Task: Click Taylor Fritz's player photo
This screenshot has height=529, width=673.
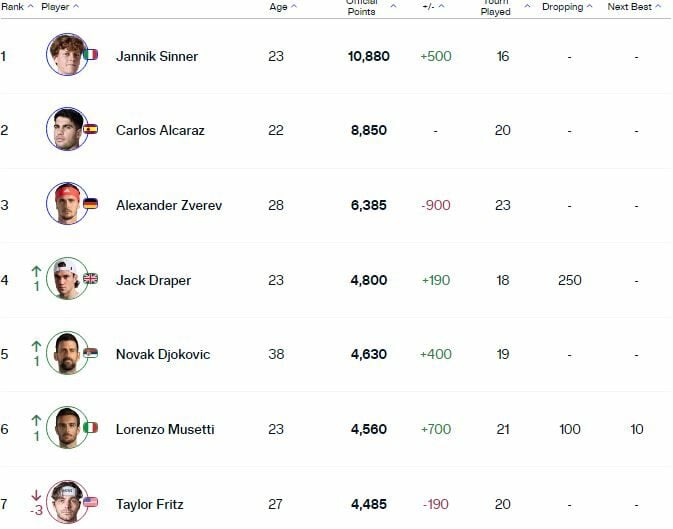Action: 67,502
